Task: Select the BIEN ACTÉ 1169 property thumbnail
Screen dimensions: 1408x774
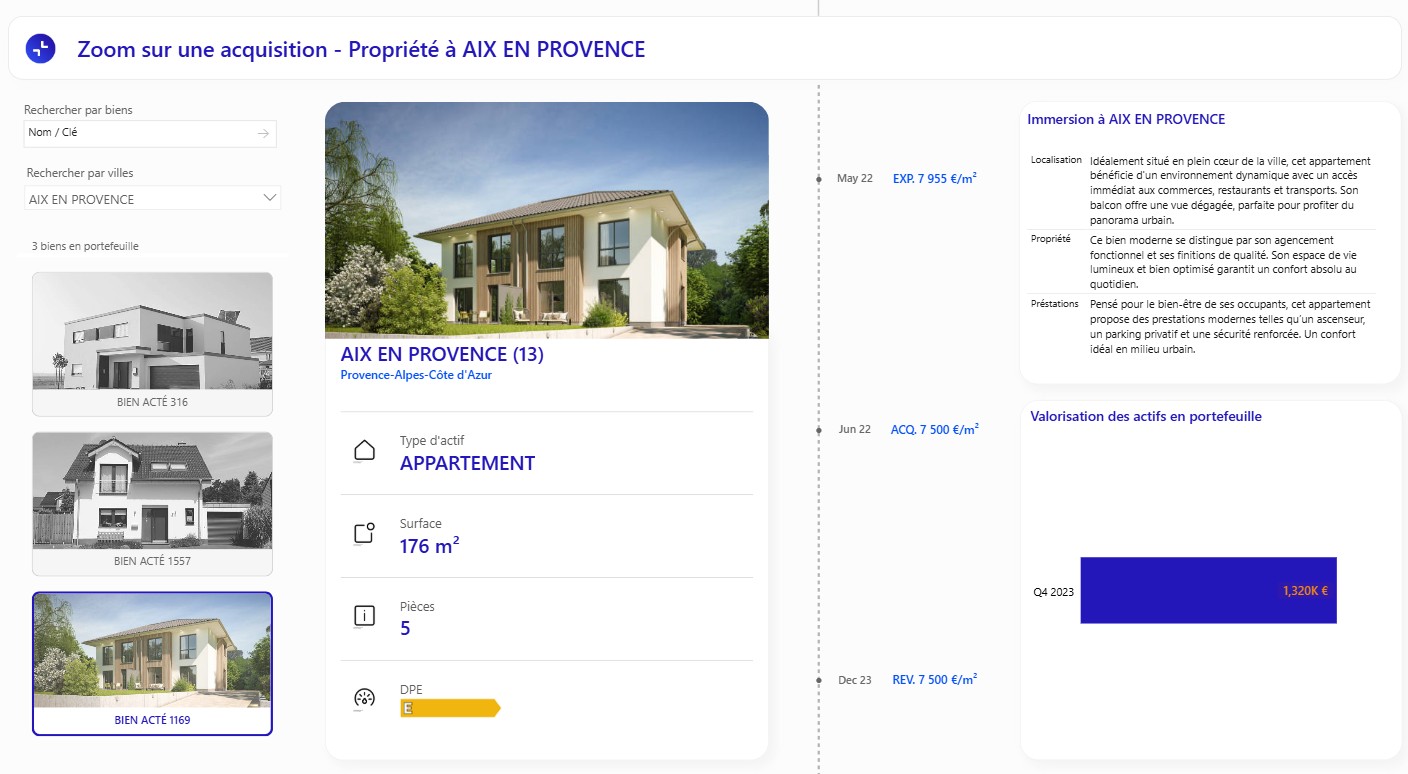Action: tap(152, 664)
